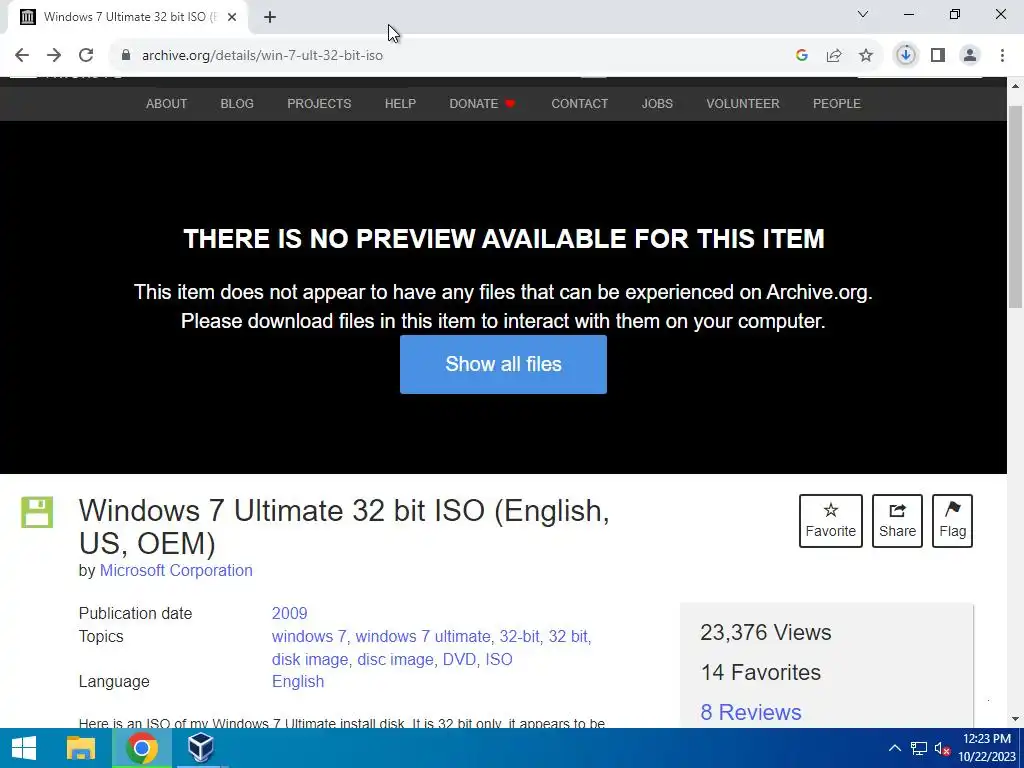
Task: Go back with the browser back arrow
Action: pyautogui.click(x=22, y=56)
